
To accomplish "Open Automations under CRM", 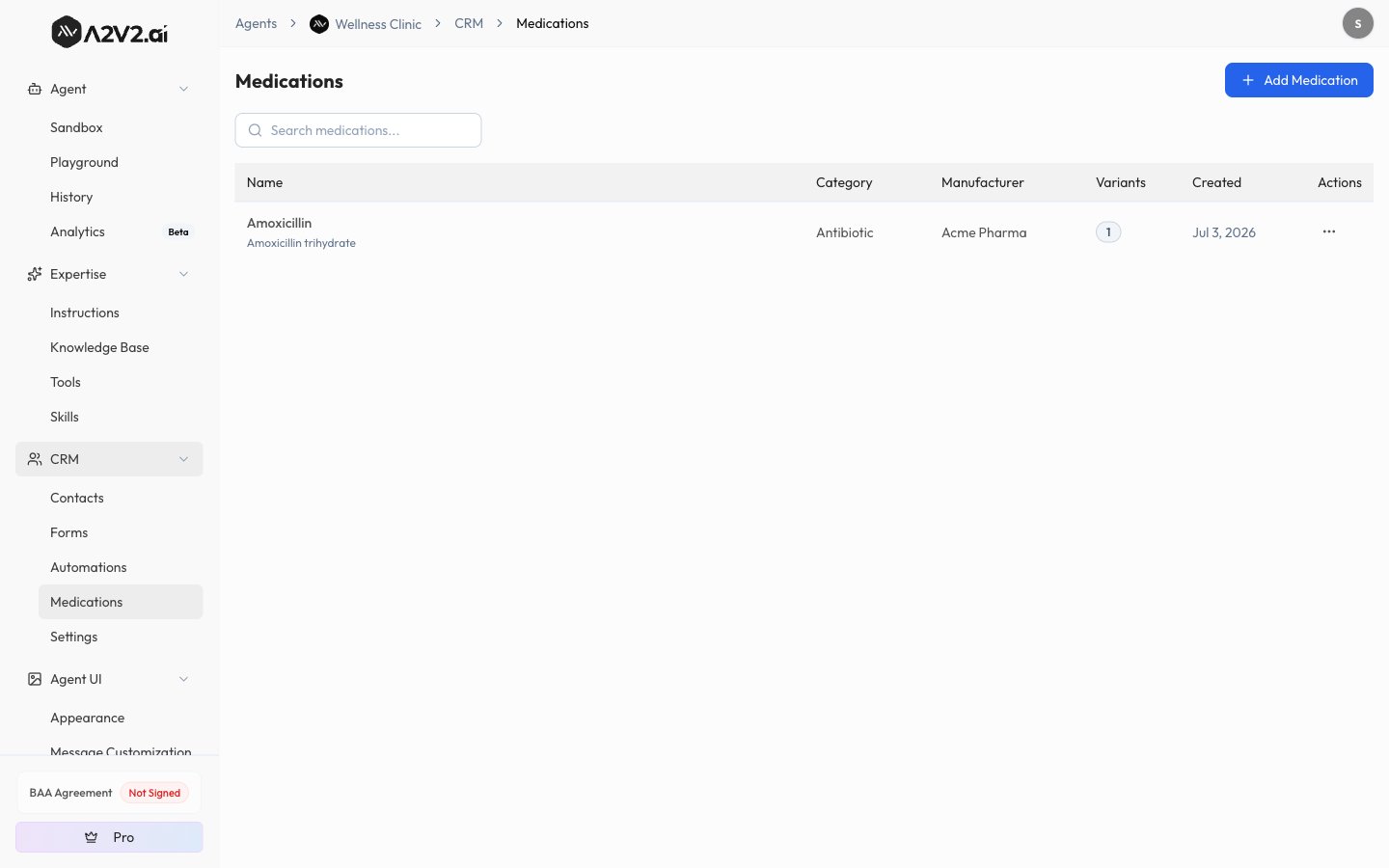I will click(121, 567).
